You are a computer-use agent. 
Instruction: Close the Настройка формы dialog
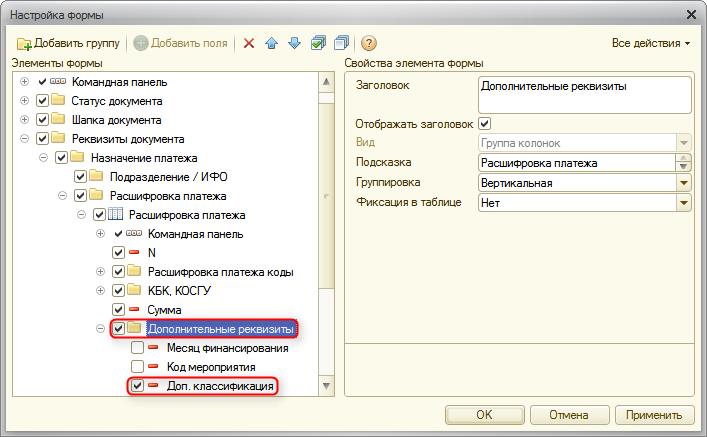(x=691, y=15)
